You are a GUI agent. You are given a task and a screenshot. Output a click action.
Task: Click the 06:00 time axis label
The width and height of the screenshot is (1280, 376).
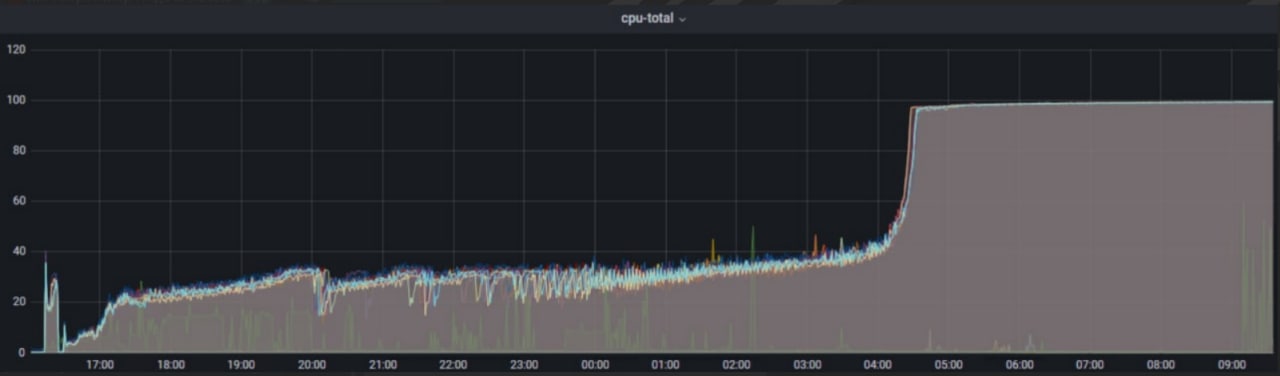[1019, 365]
